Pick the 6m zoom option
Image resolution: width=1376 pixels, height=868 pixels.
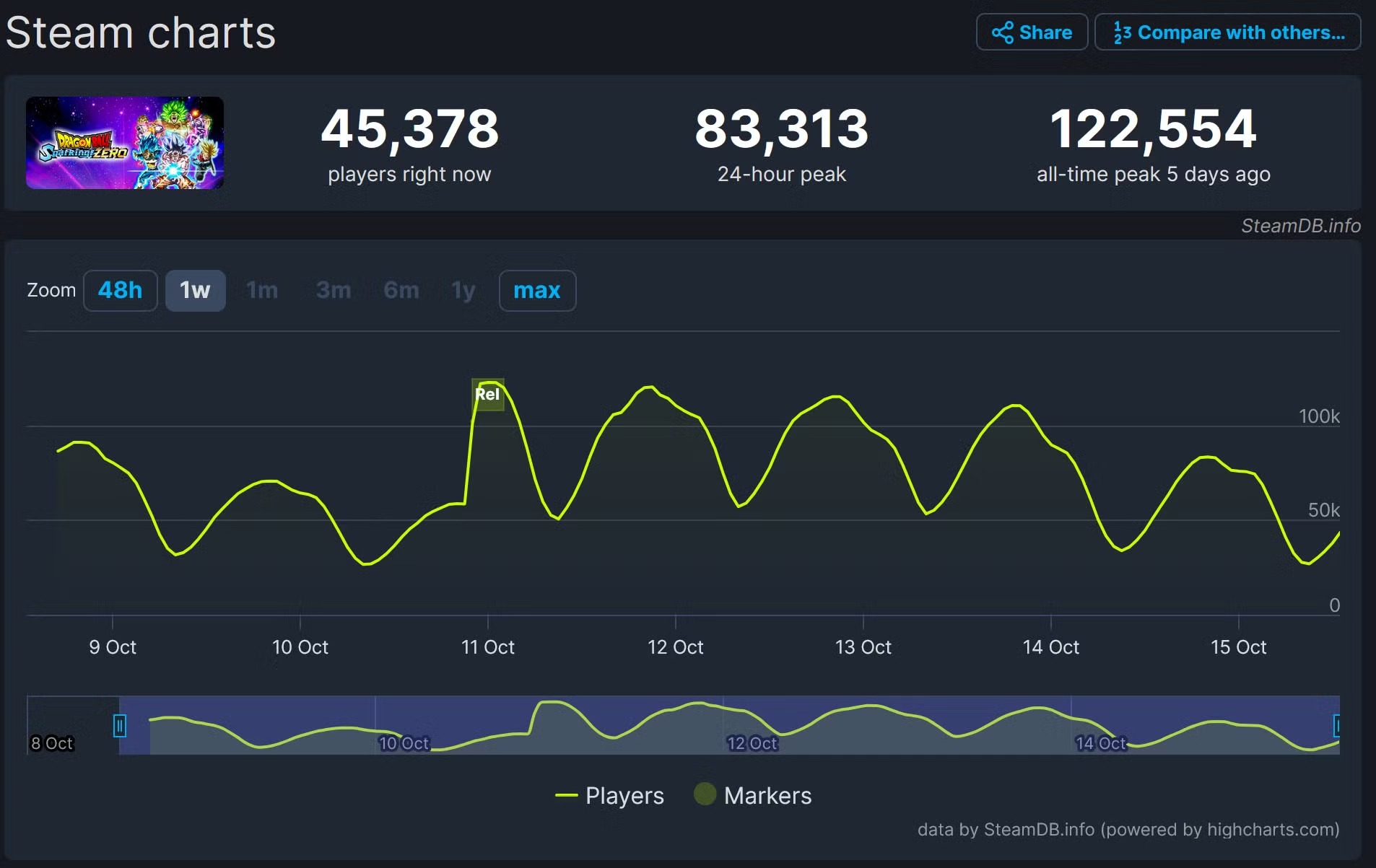tap(401, 290)
